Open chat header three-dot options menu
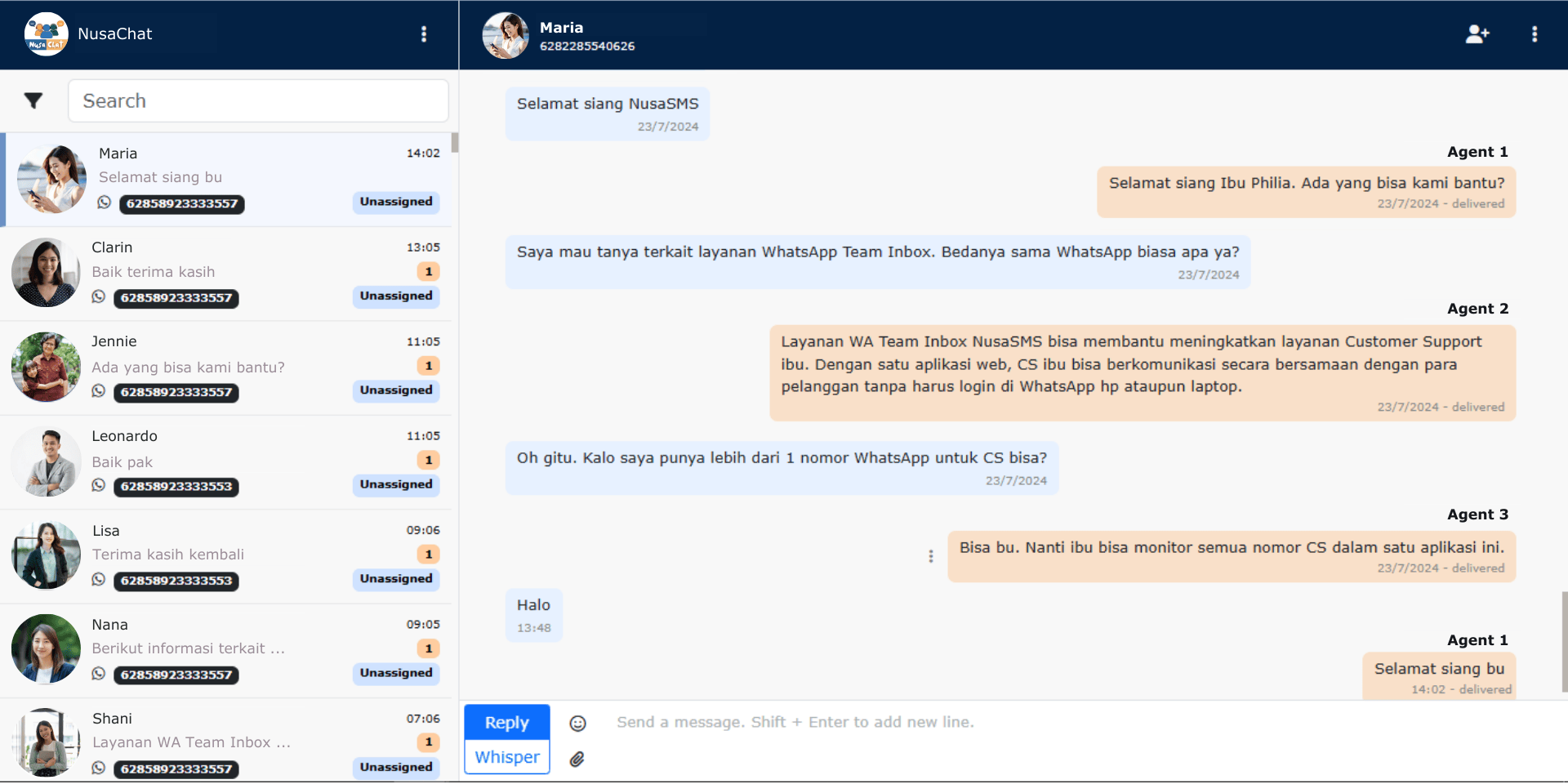Viewport: 1568px width, 784px height. [x=1535, y=33]
